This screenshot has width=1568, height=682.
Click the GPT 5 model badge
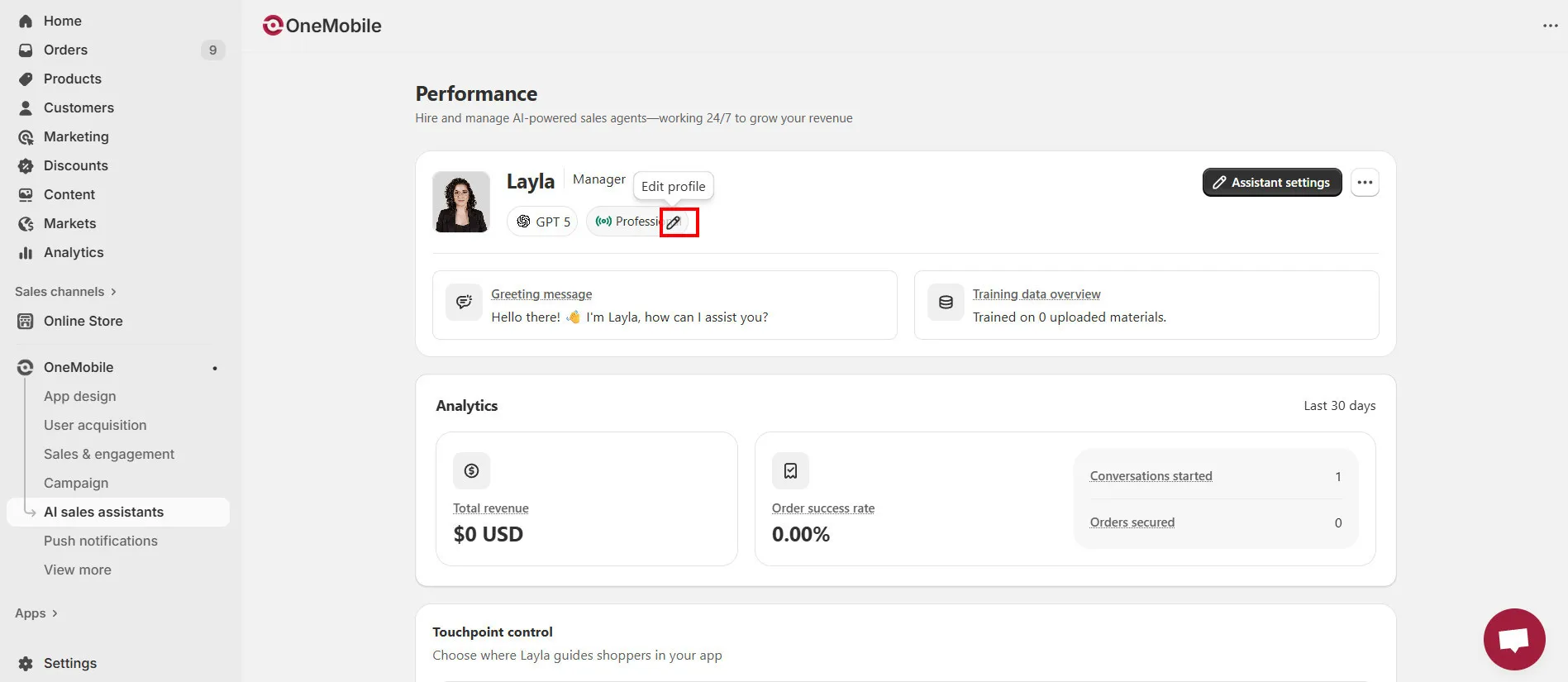(x=542, y=222)
